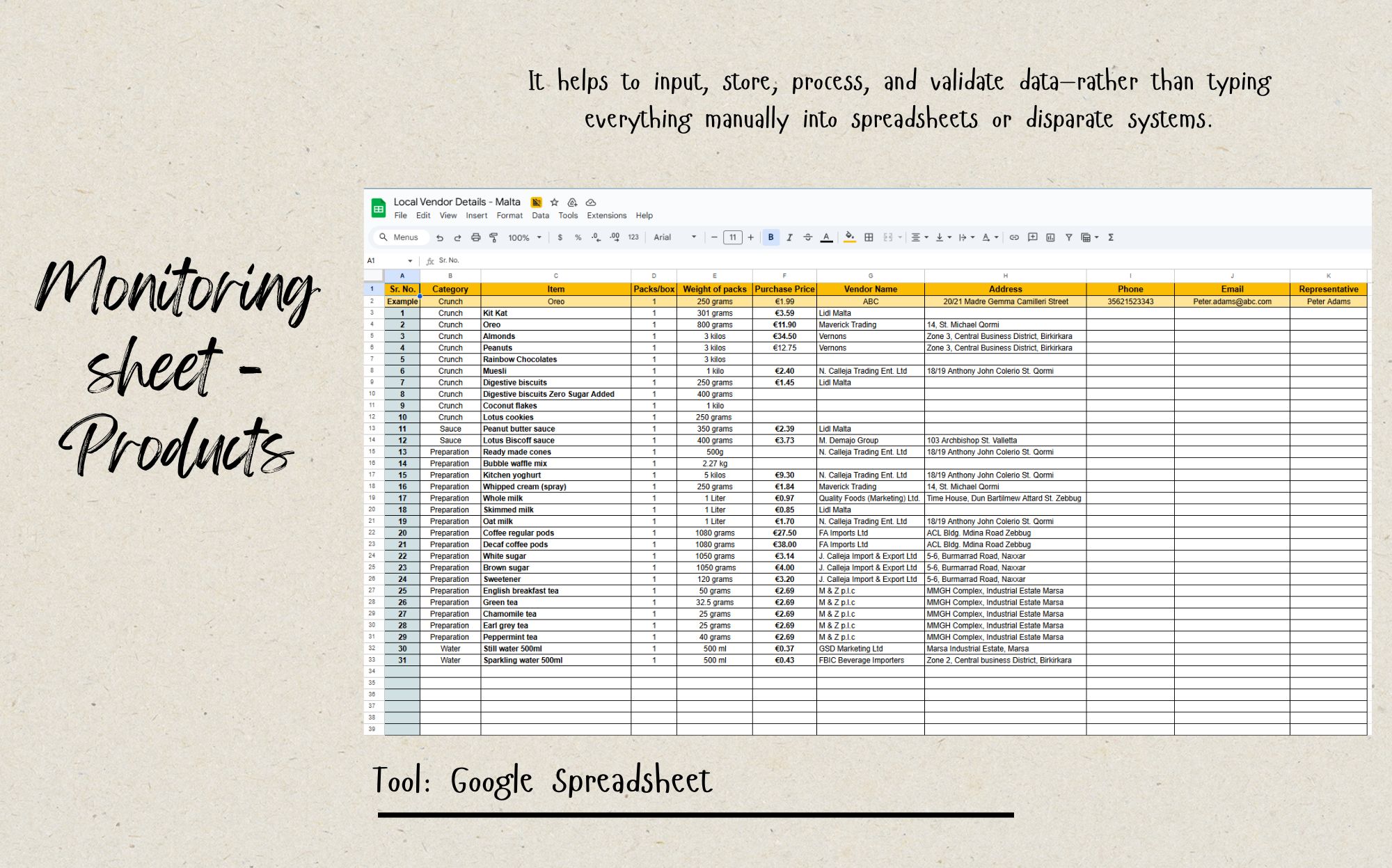
Task: Toggle strikethrough formatting
Action: (807, 237)
